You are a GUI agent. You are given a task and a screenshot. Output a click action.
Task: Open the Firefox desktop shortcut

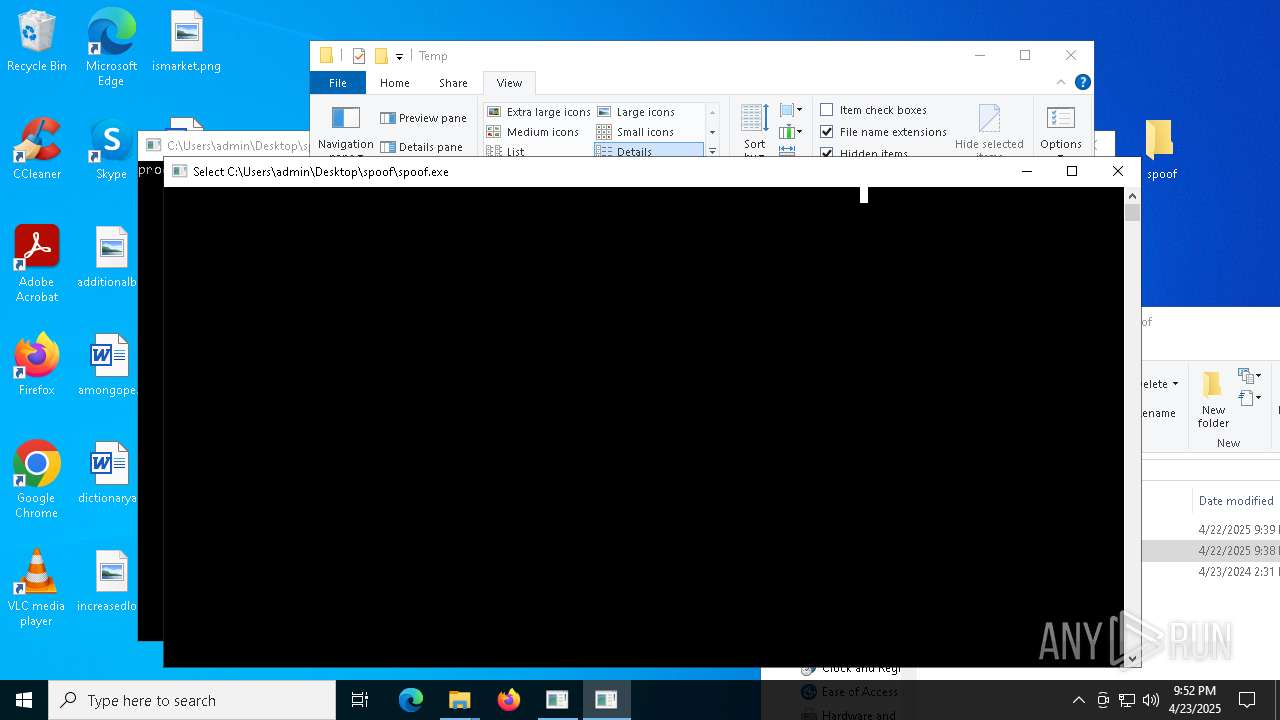(37, 366)
